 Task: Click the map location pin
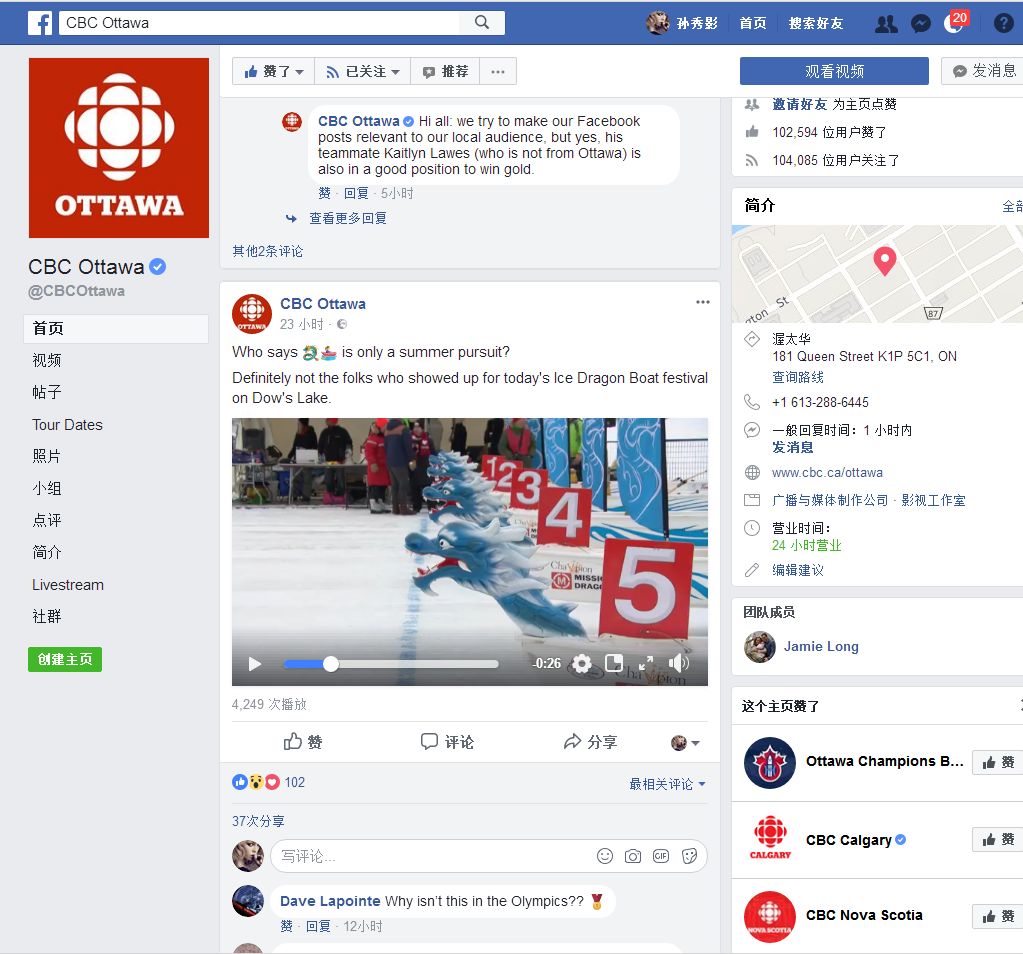coord(885,261)
